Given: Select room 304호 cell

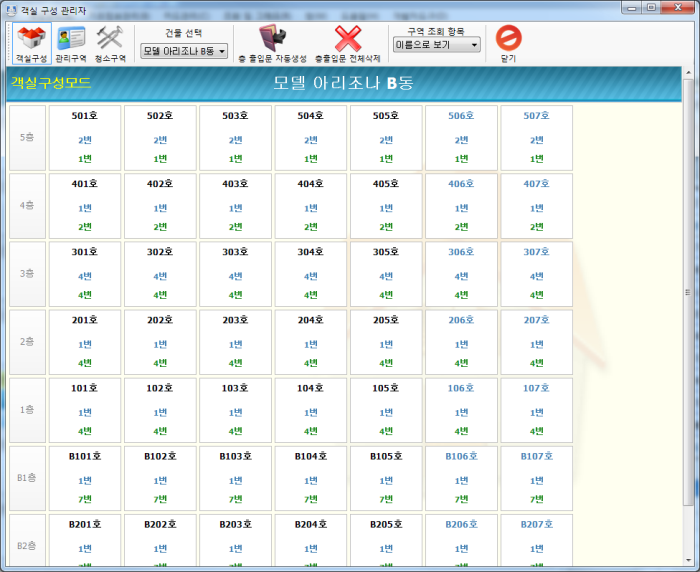Looking at the screenshot, I should (x=311, y=274).
